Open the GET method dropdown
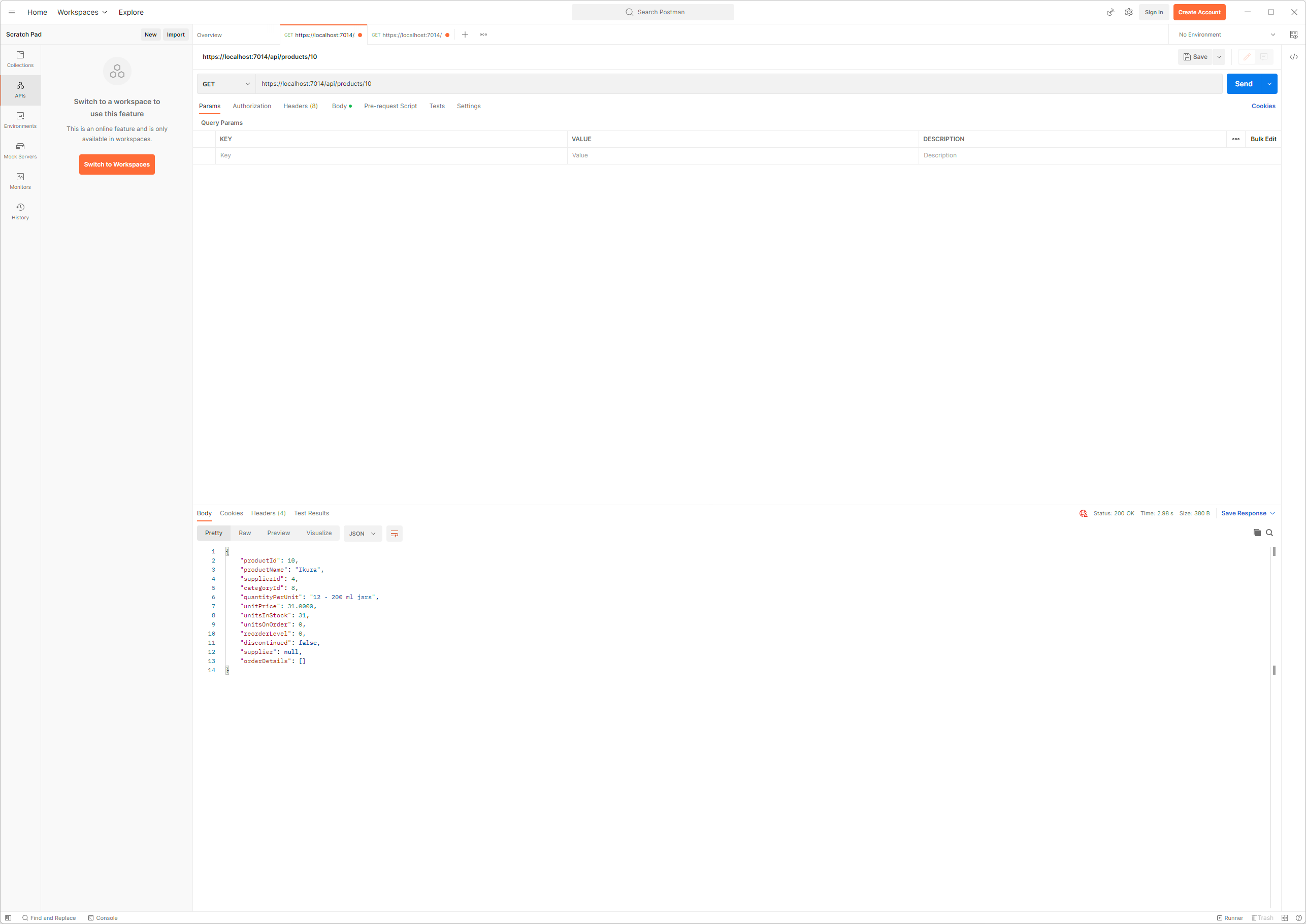Viewport: 1306px width, 924px height. point(226,84)
